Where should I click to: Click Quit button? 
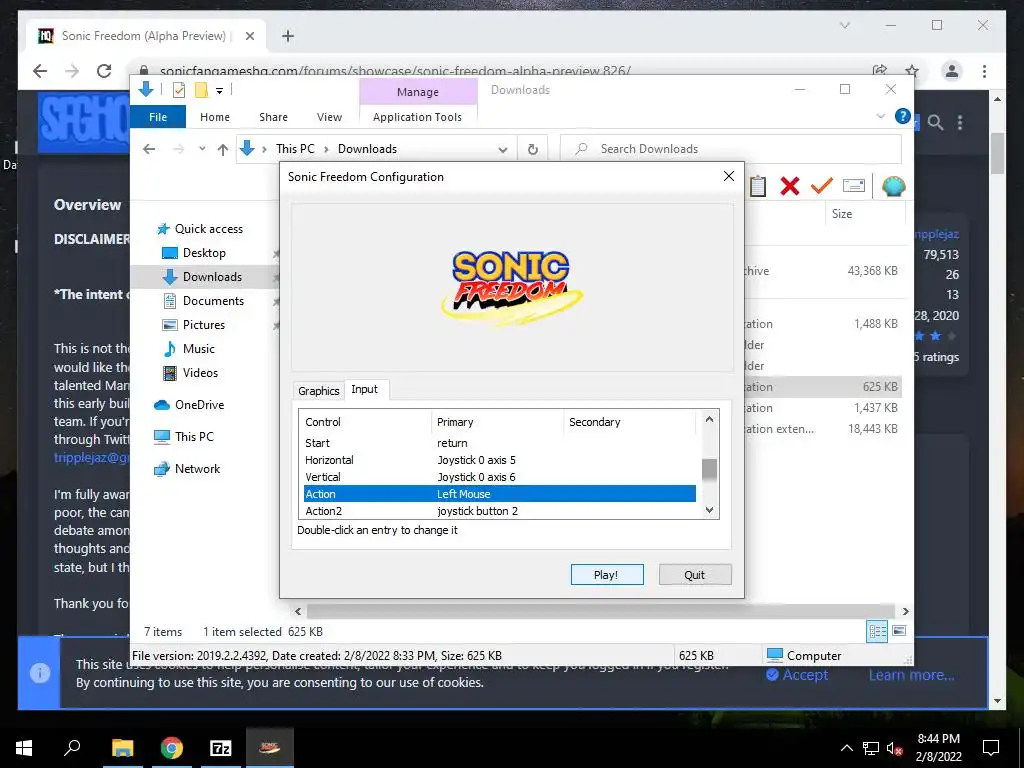click(x=695, y=575)
